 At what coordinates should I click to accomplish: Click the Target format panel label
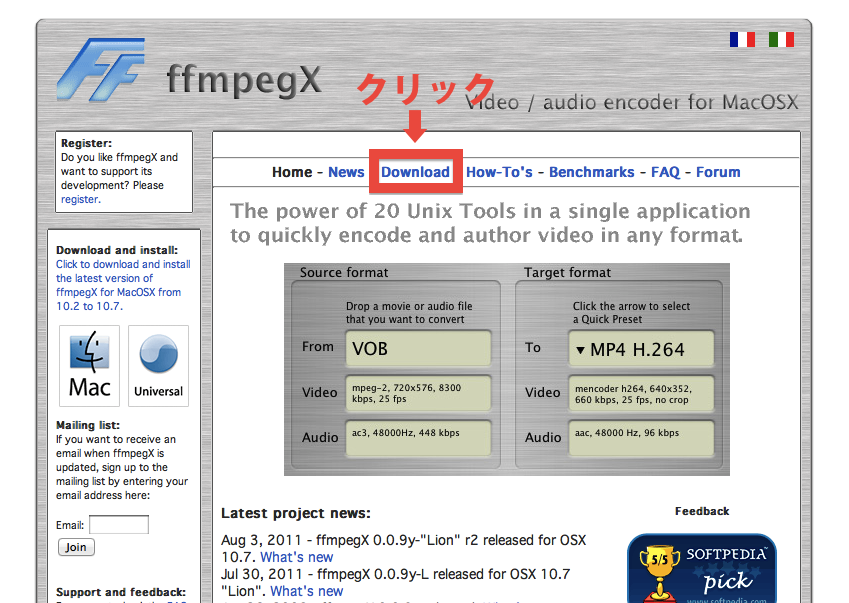click(567, 272)
